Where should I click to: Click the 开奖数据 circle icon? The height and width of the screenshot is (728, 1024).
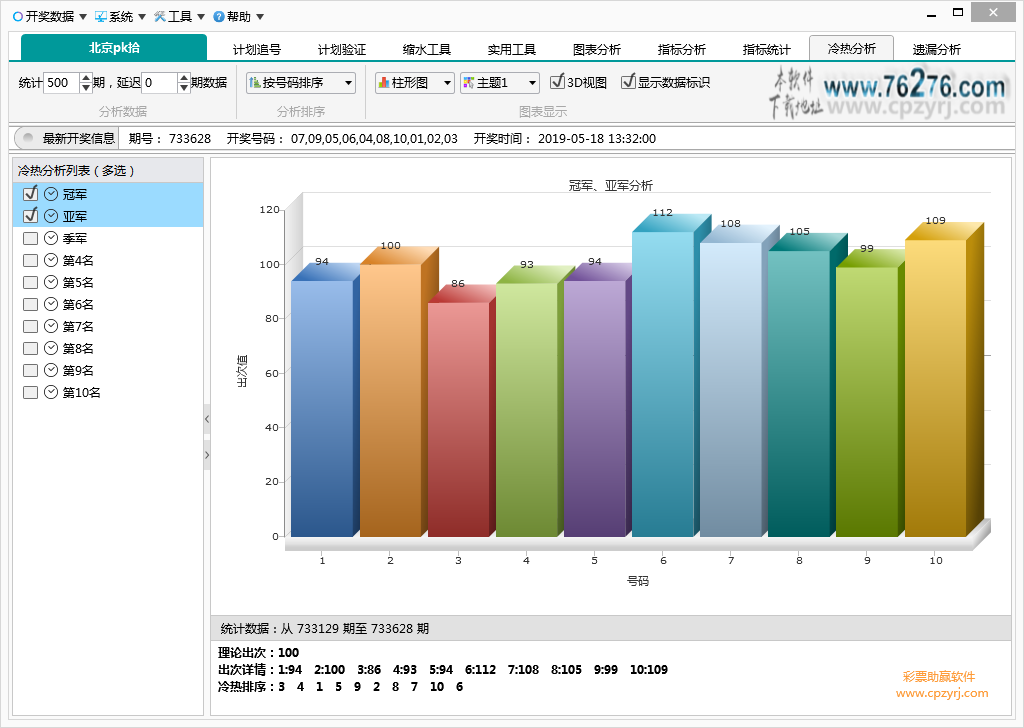[18, 16]
